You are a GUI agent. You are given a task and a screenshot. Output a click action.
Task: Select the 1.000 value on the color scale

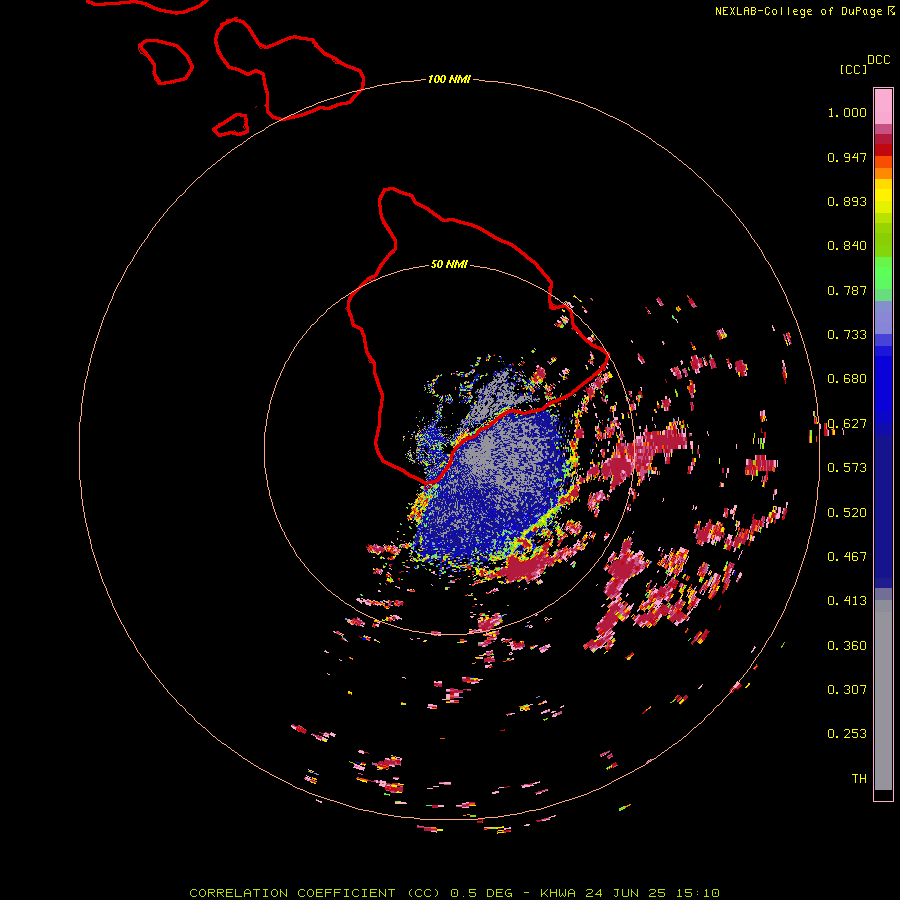pos(847,112)
